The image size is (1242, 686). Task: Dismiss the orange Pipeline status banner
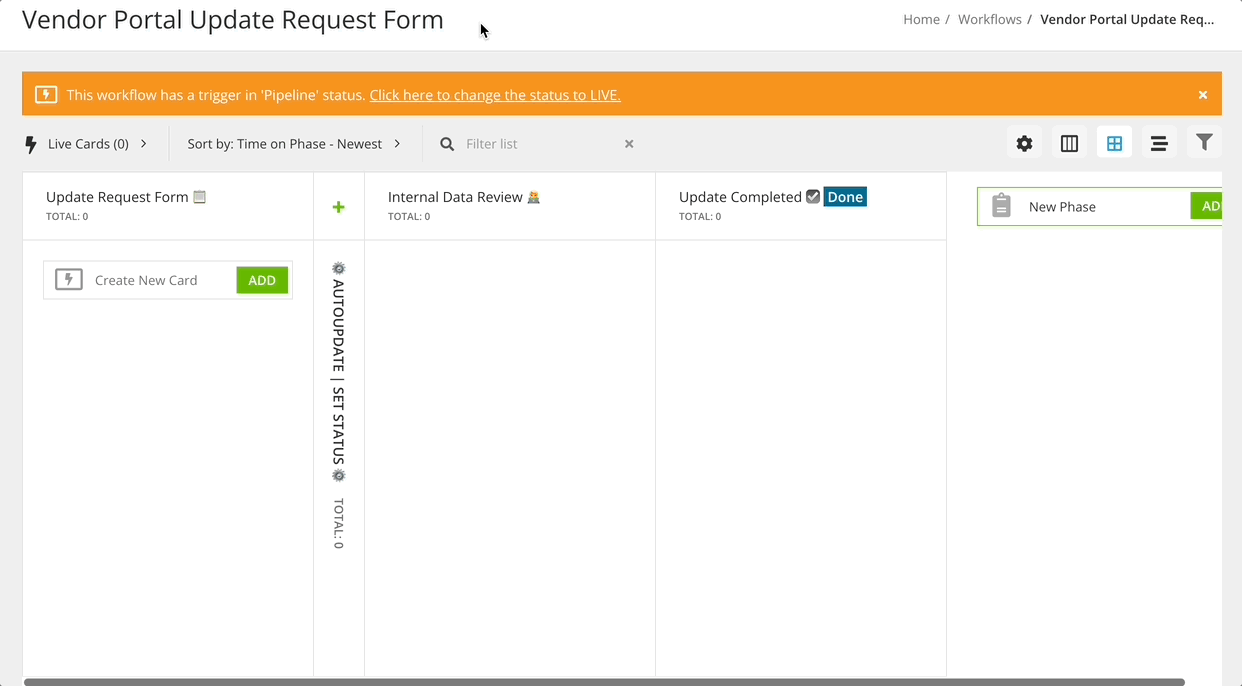point(1202,94)
